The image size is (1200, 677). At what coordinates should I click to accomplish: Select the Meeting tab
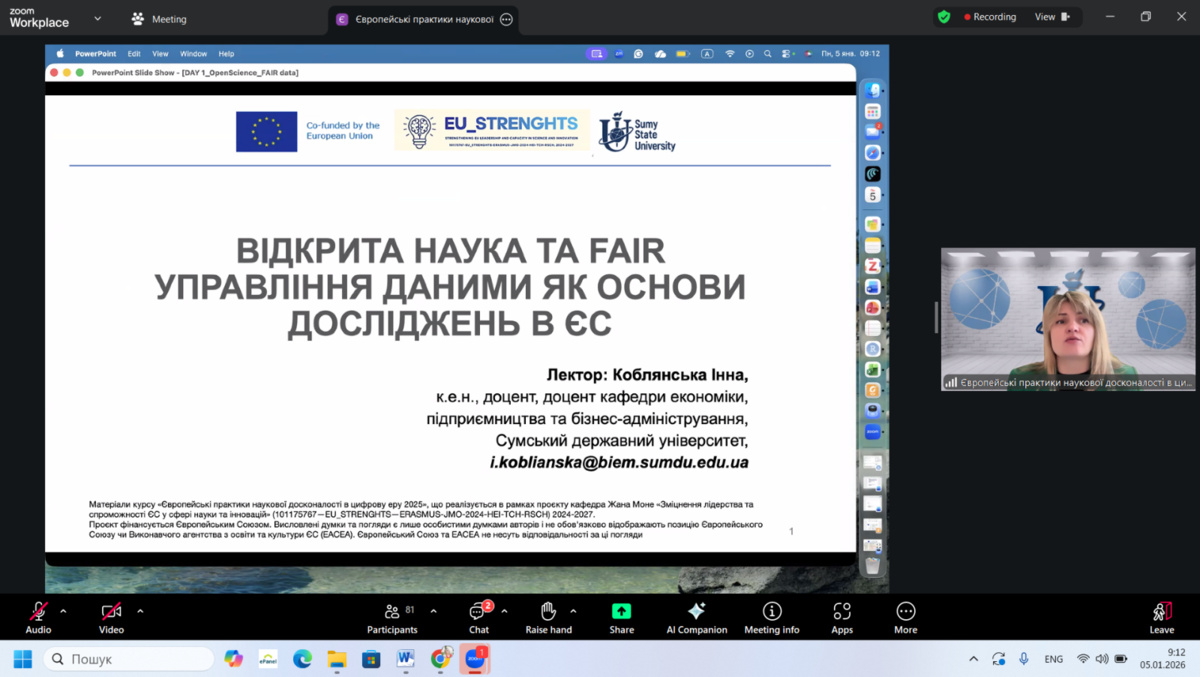(x=159, y=19)
